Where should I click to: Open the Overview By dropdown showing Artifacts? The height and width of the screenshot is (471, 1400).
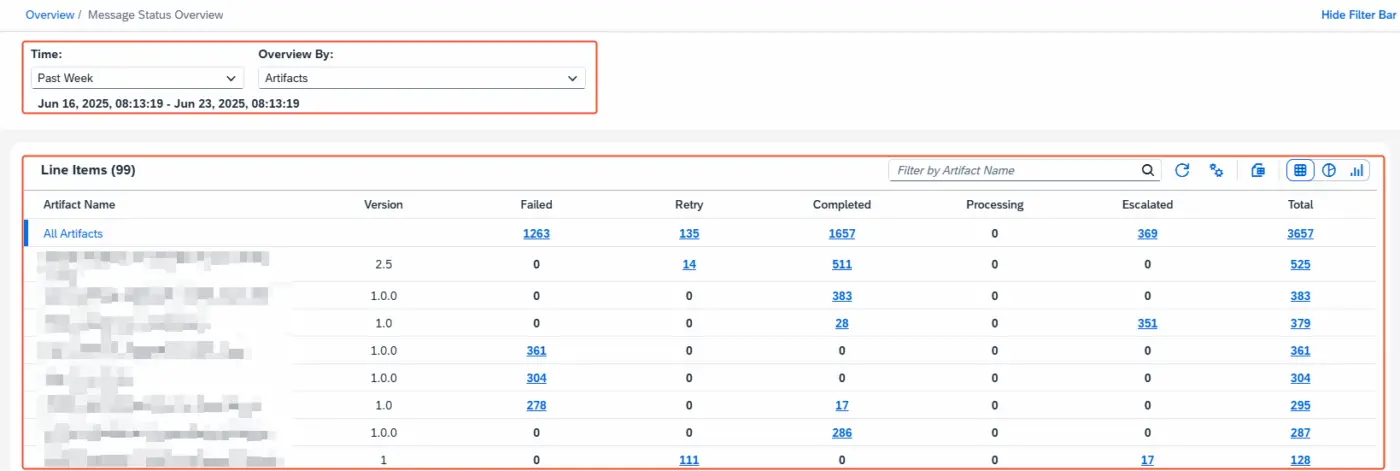[422, 78]
